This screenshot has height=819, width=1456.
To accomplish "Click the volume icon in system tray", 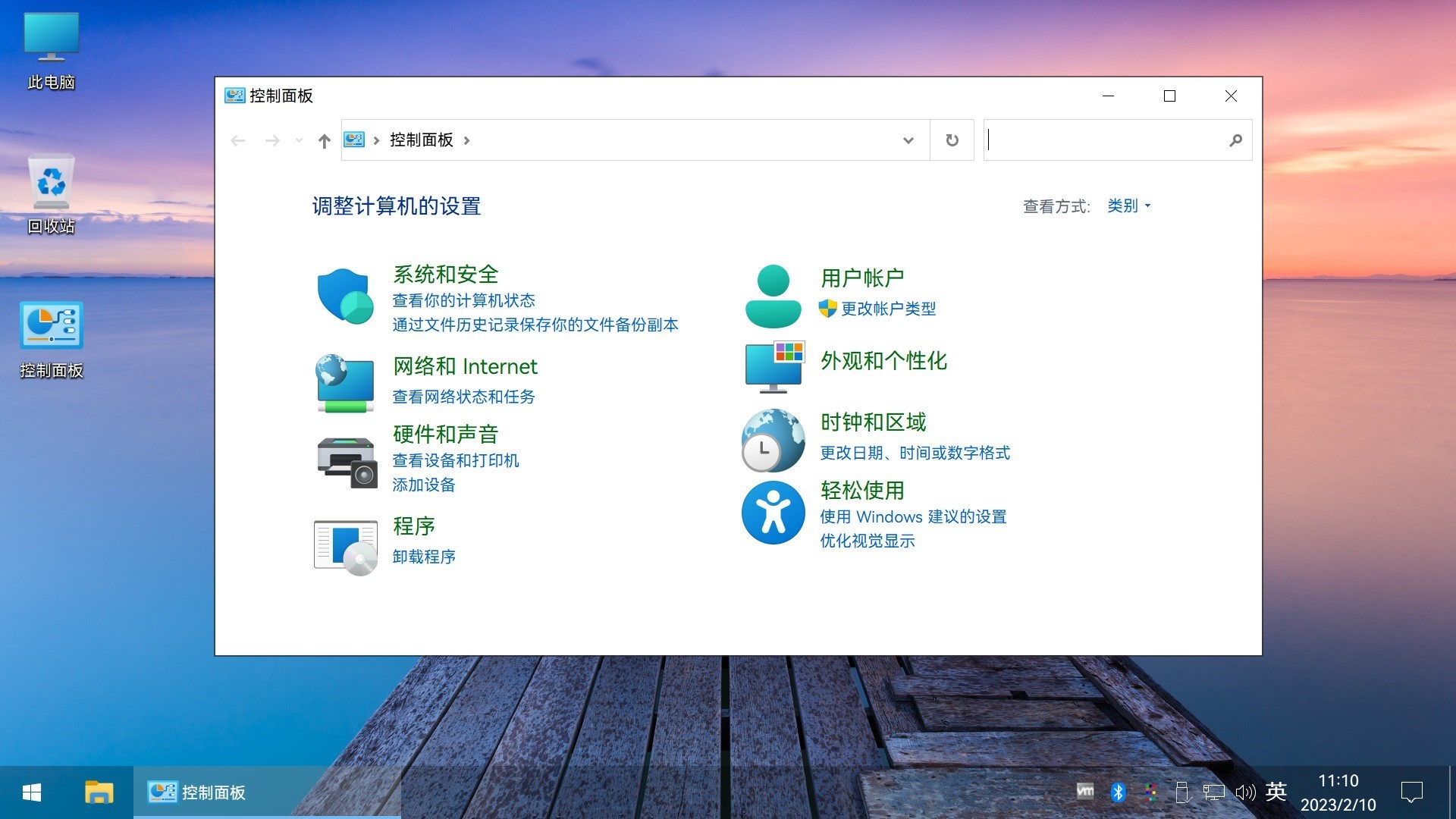I will point(1244,792).
